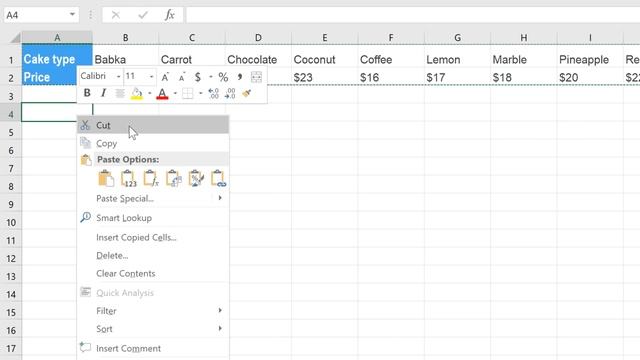Apply Accounting Number Format dollar sign
This screenshot has height=360, width=640.
point(198,77)
